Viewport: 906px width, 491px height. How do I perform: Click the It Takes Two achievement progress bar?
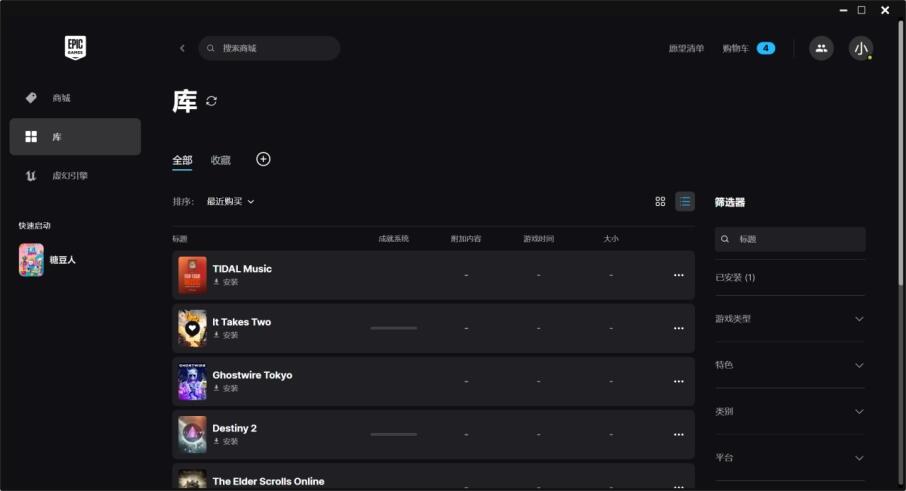(393, 328)
